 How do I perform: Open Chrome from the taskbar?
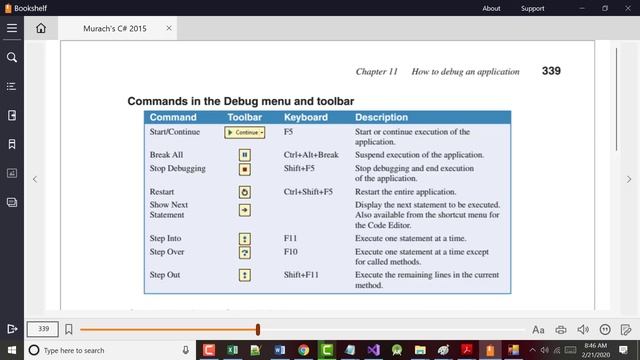303,350
